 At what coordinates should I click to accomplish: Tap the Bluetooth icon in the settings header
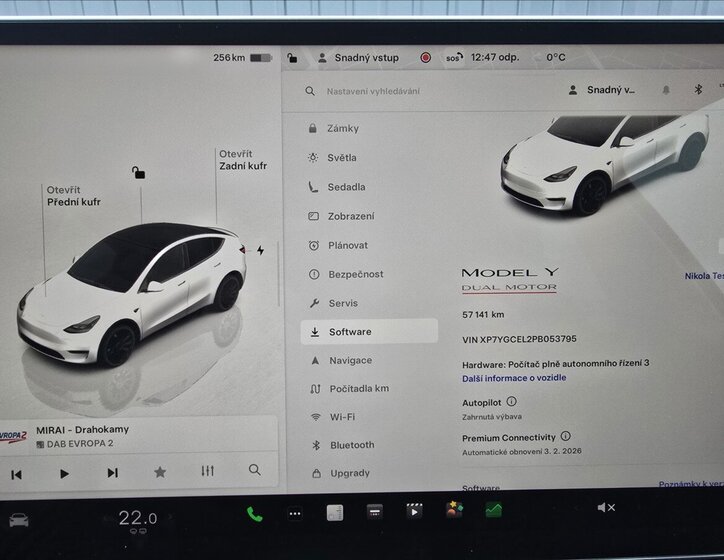pos(698,89)
